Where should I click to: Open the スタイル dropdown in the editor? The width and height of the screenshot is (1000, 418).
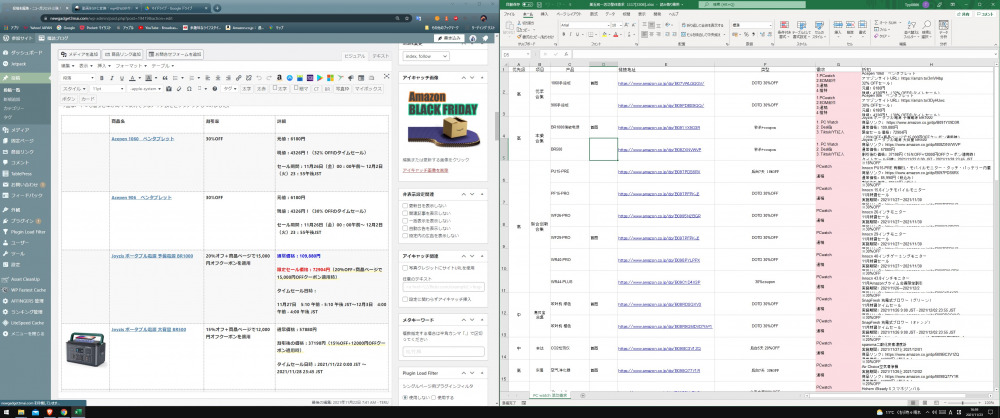74,89
